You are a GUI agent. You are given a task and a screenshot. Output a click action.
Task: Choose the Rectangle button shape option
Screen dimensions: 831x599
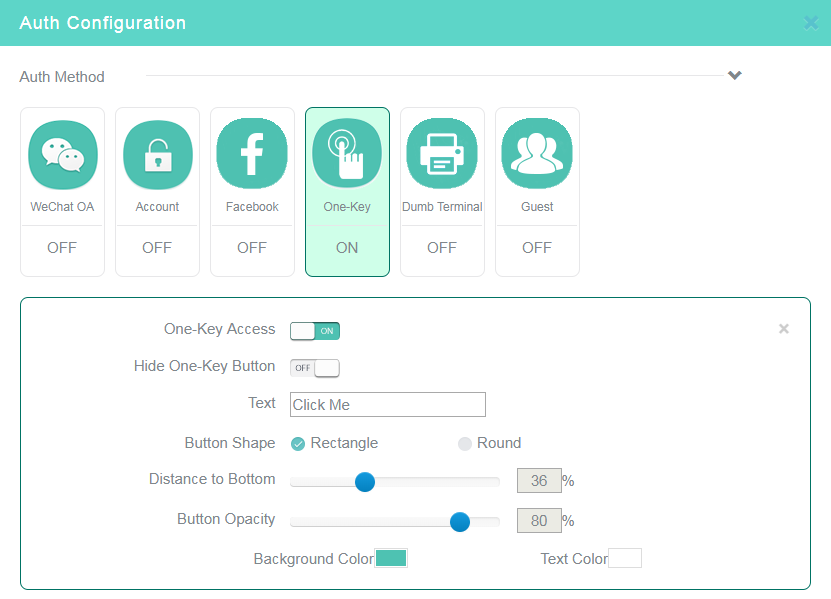[x=334, y=443]
